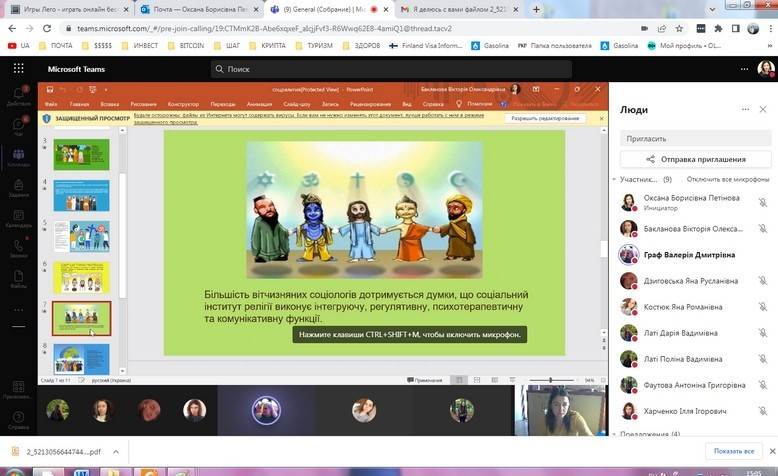Bookmark this page with the star icon

point(679,28)
